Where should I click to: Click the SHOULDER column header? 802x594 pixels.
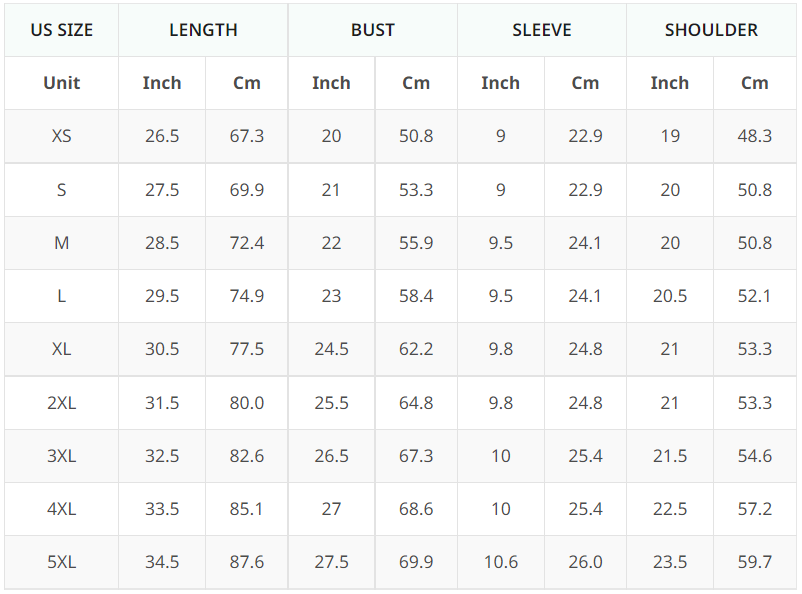711,30
